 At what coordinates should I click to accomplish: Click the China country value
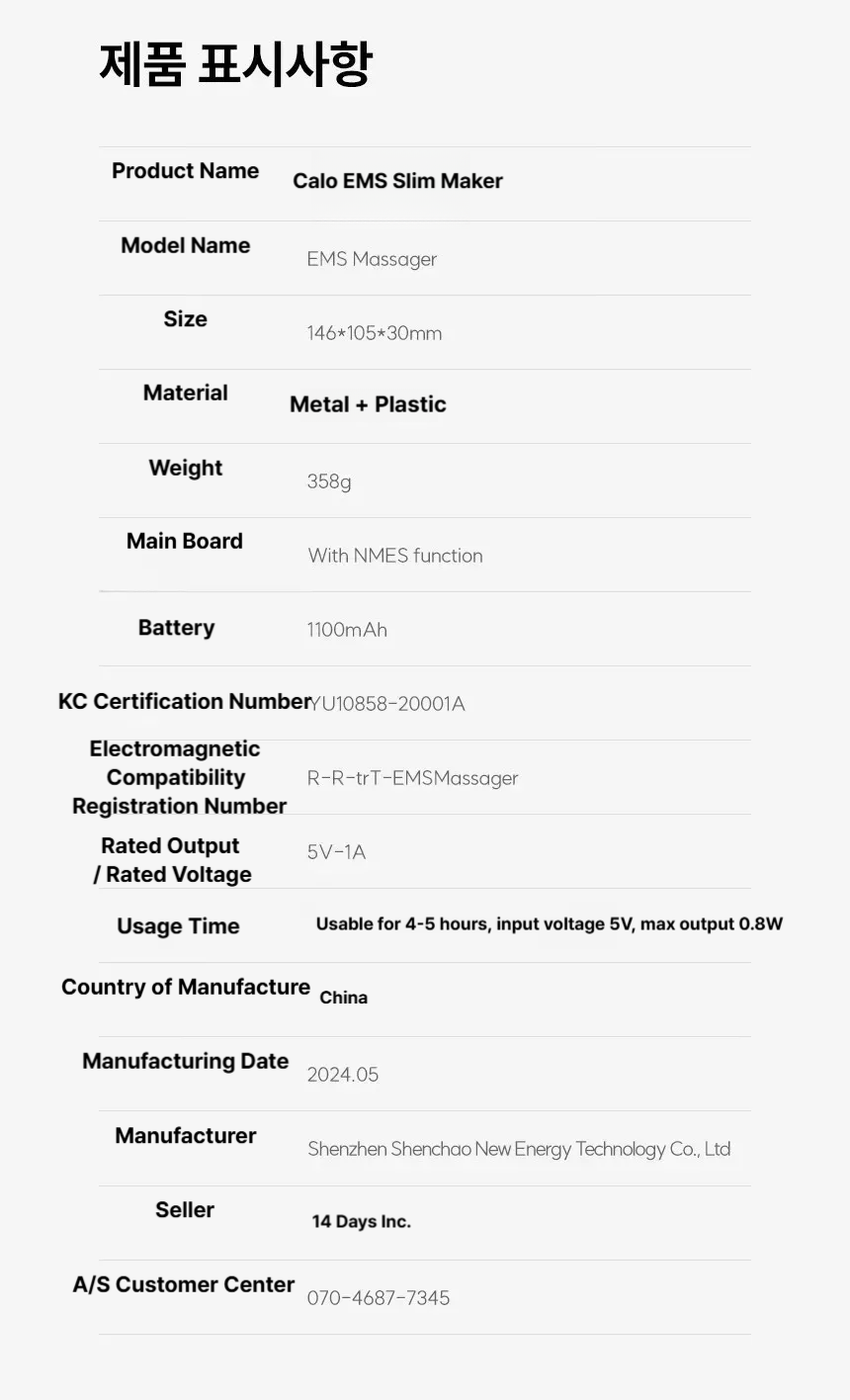click(343, 998)
